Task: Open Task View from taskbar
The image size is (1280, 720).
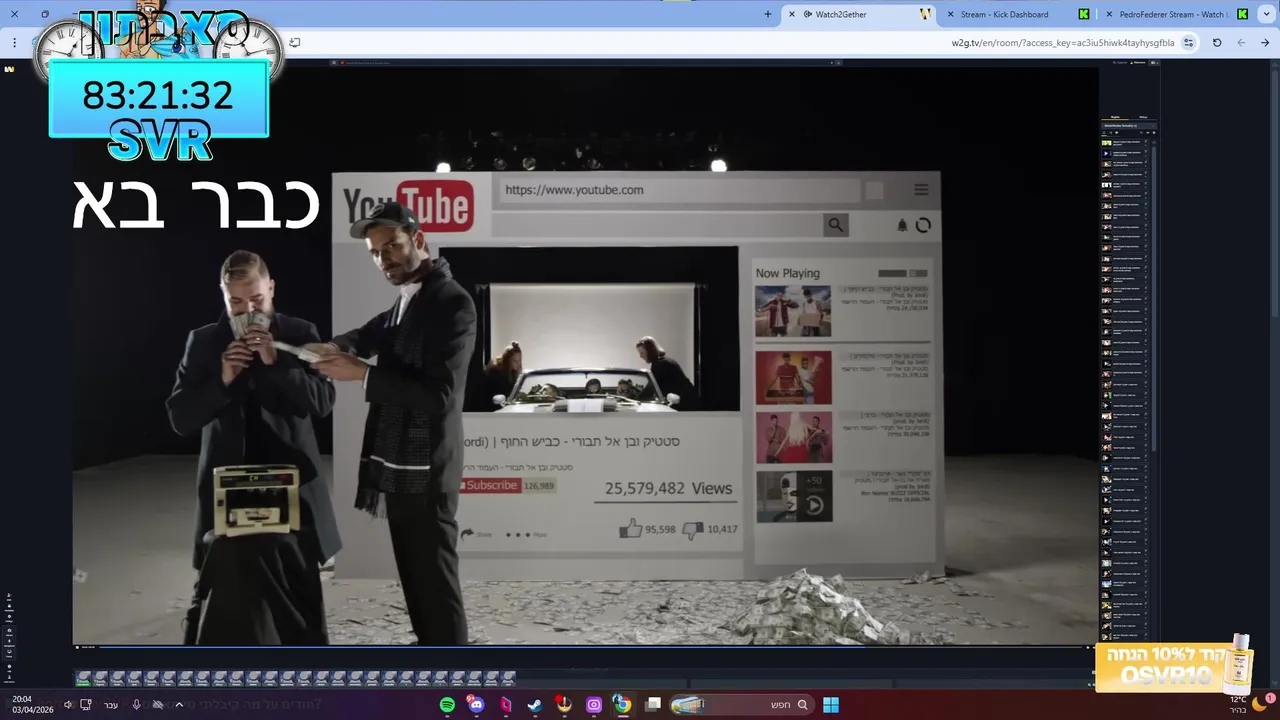Action: click(x=653, y=704)
